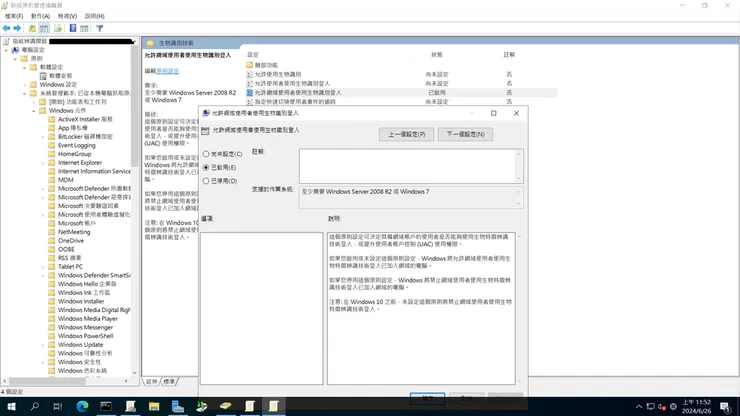
Task: Select the Windows Media Player tree folder
Action: point(88,319)
